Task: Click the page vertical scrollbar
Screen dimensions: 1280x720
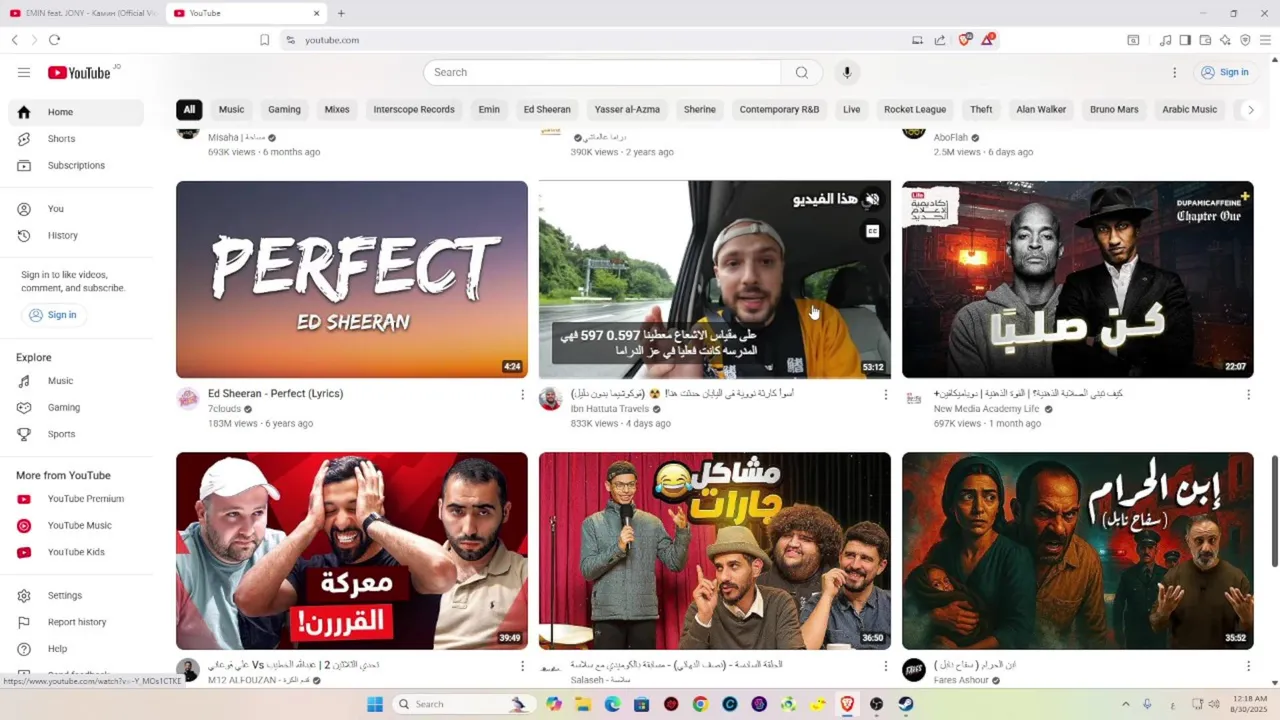Action: click(1274, 513)
